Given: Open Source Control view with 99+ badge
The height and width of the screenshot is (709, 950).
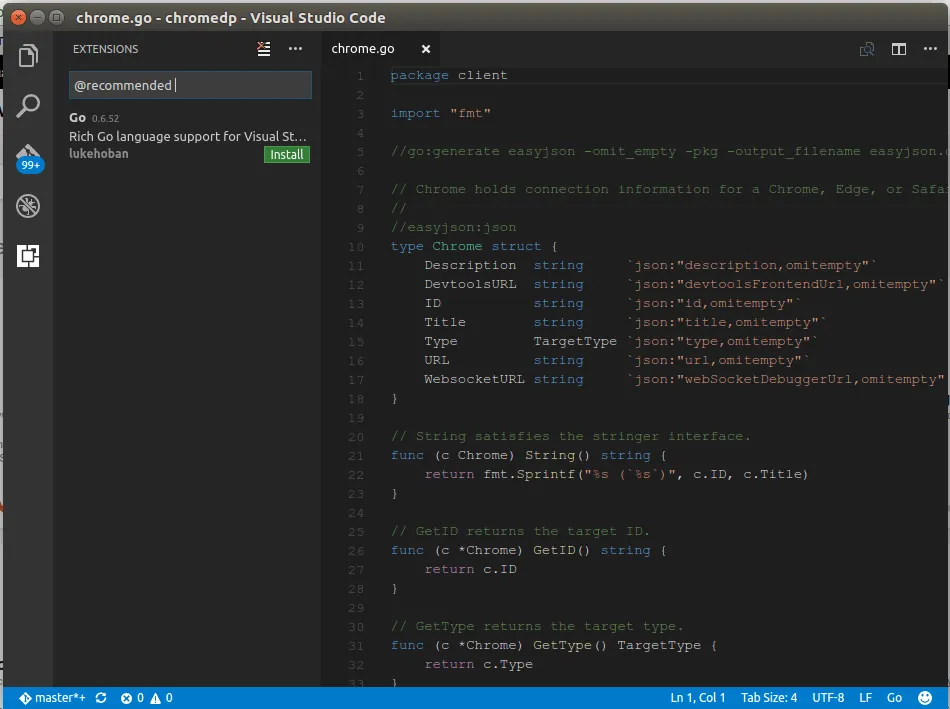Looking at the screenshot, I should [x=28, y=157].
